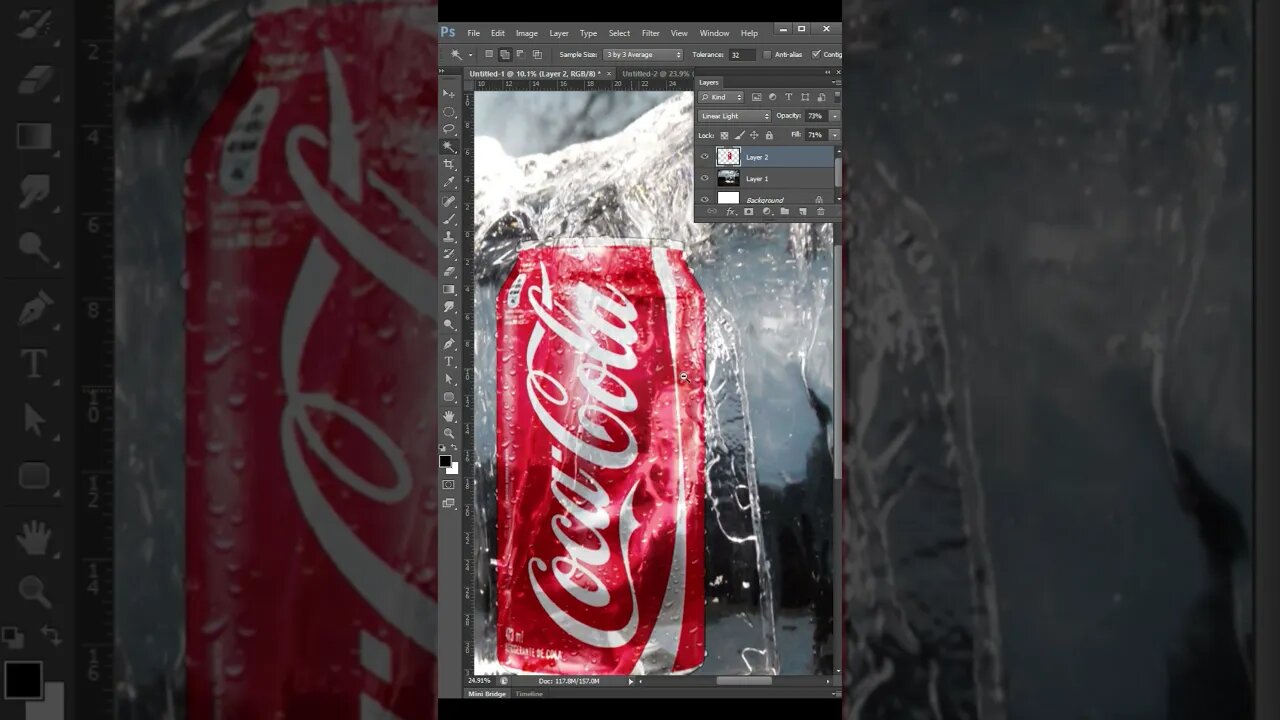Filter layers by adjustment layer icon
Screen dimensions: 1280x720
click(772, 97)
